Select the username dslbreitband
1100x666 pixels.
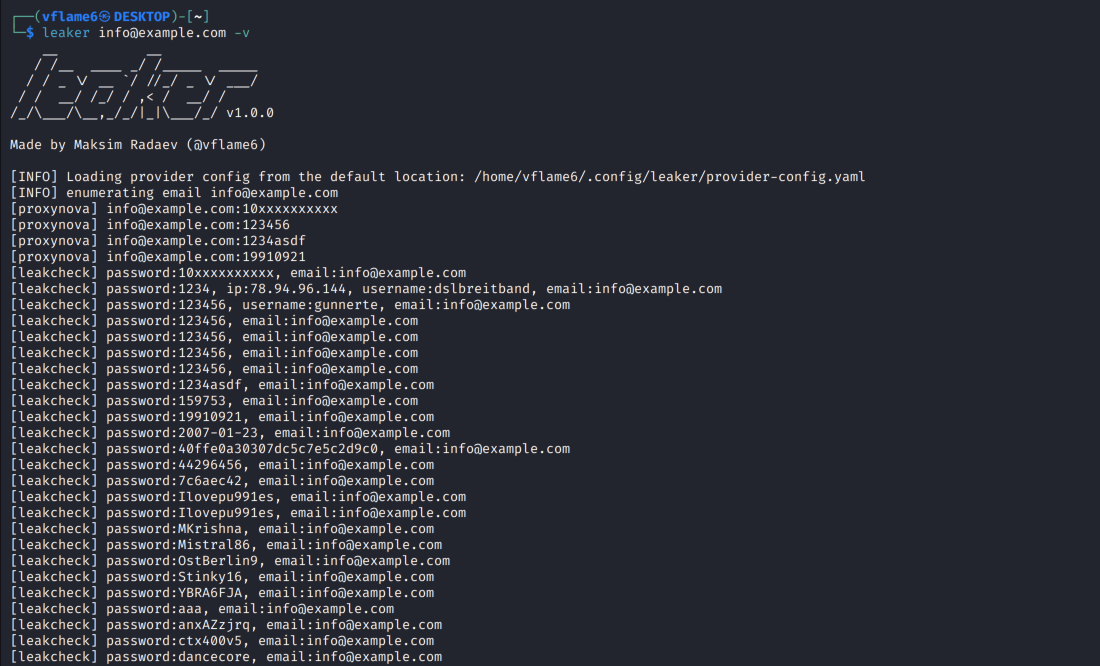[x=482, y=289]
